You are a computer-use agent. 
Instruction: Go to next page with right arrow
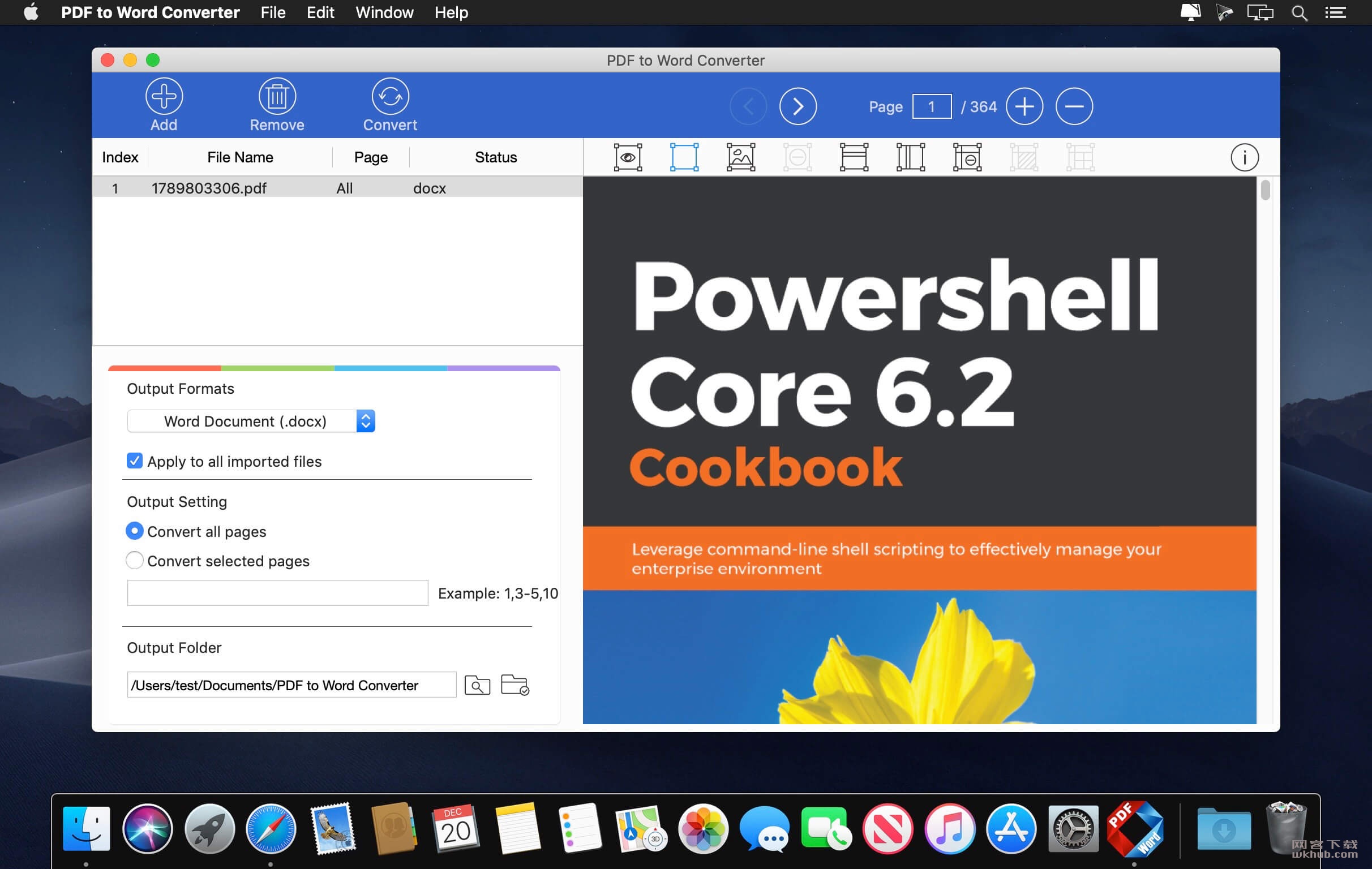[798, 106]
